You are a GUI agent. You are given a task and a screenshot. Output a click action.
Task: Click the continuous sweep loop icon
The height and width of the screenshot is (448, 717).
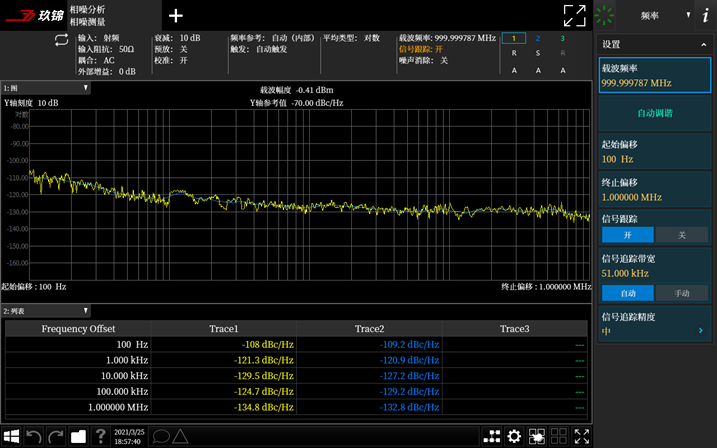61,40
